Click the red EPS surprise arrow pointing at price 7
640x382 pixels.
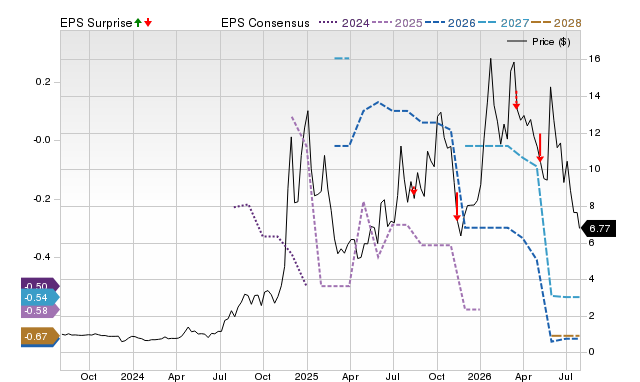pyautogui.click(x=457, y=207)
